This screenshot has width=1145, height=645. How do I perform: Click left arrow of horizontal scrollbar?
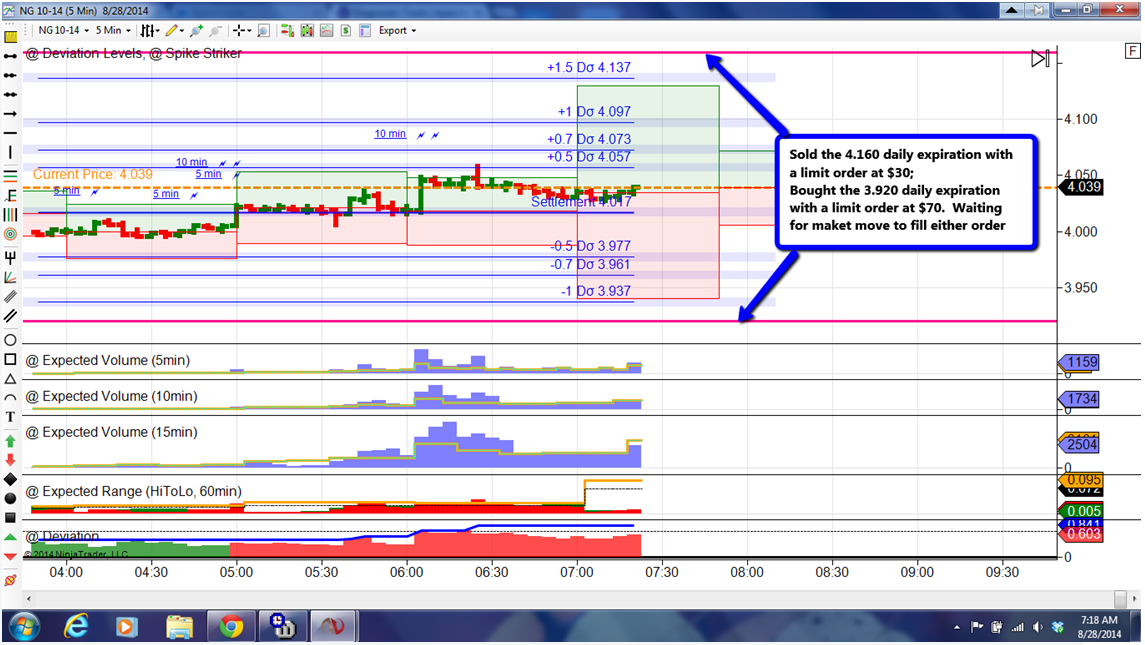[x=28, y=598]
